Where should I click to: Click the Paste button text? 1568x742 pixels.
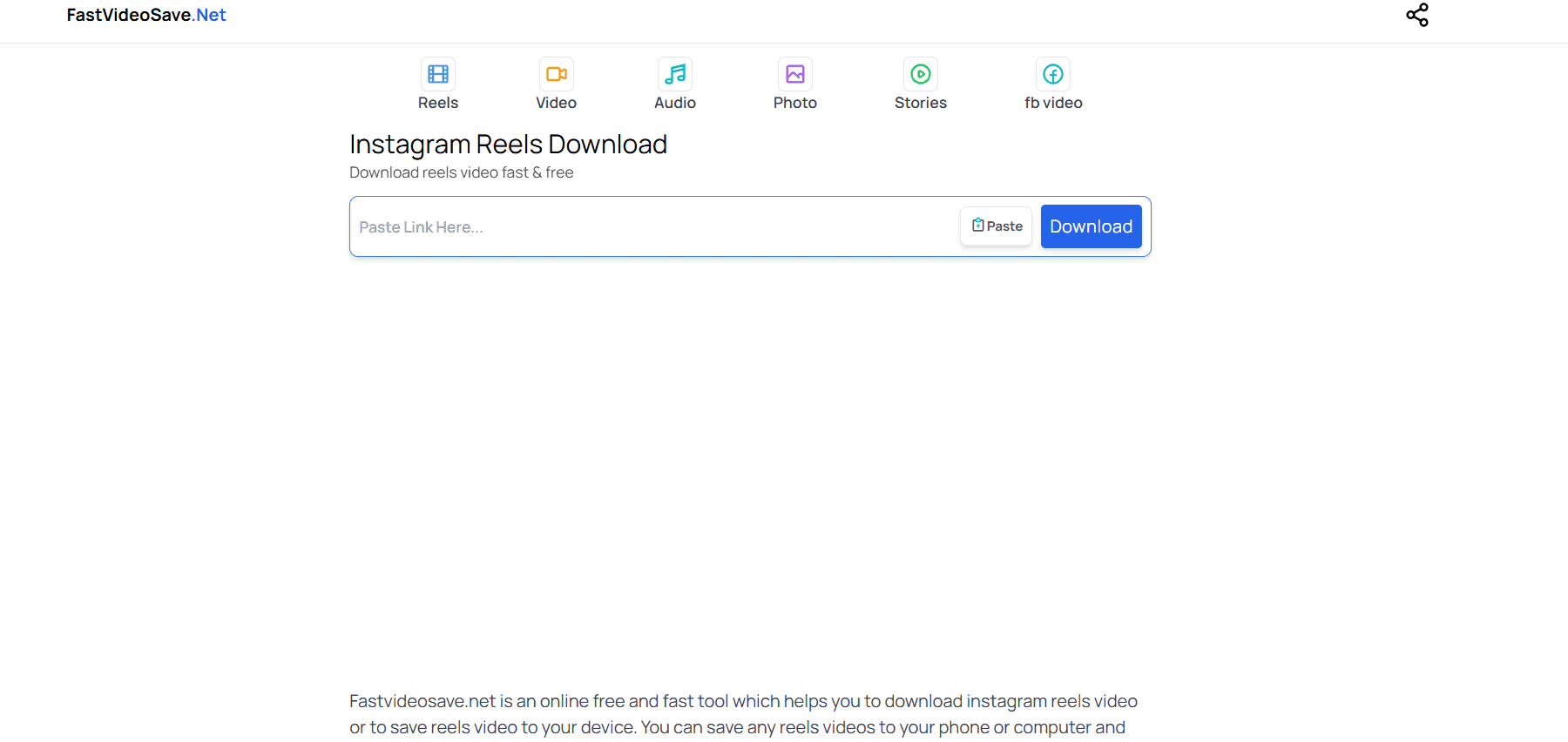point(1004,226)
